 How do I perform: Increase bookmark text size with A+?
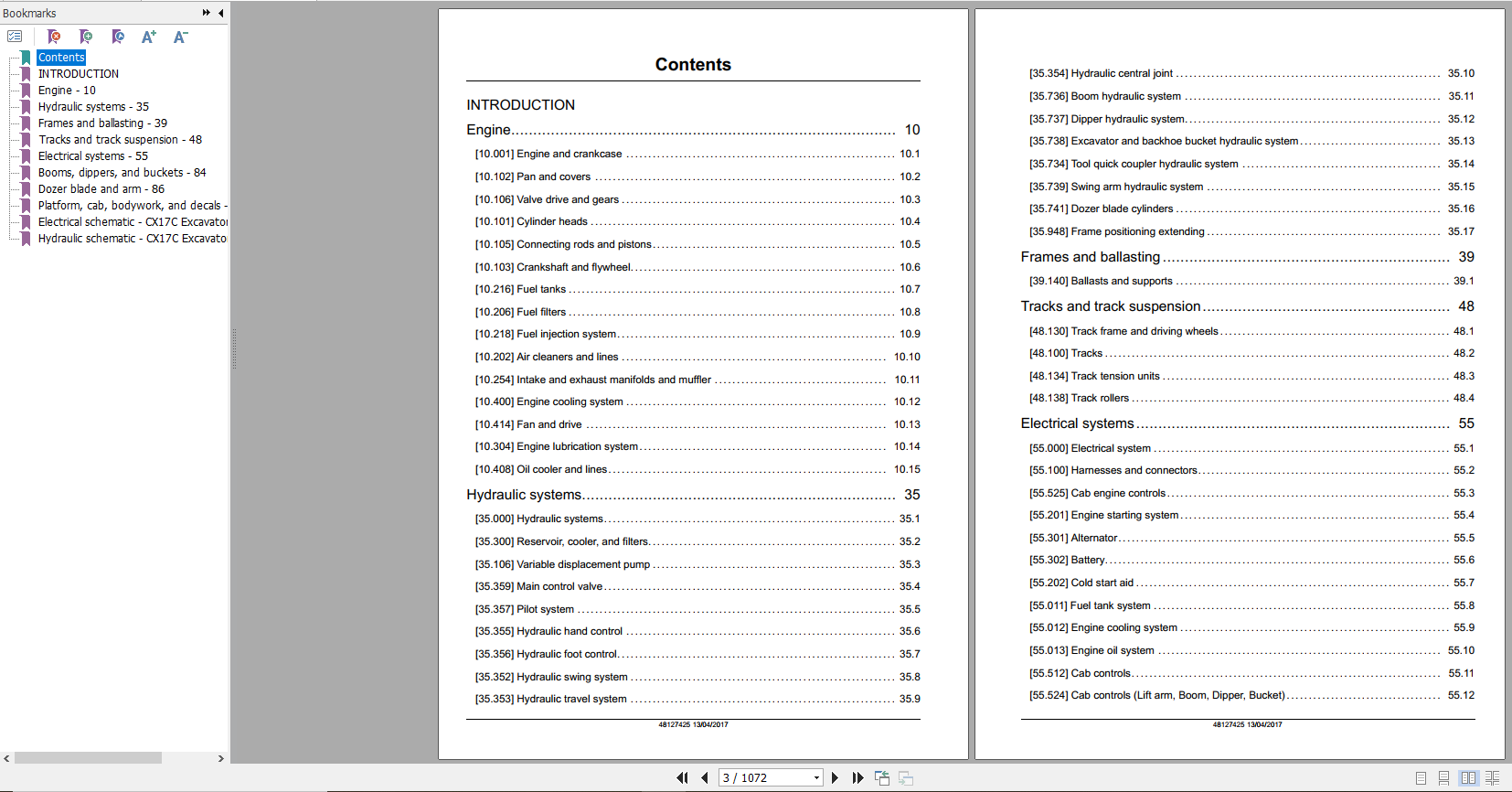(x=149, y=37)
